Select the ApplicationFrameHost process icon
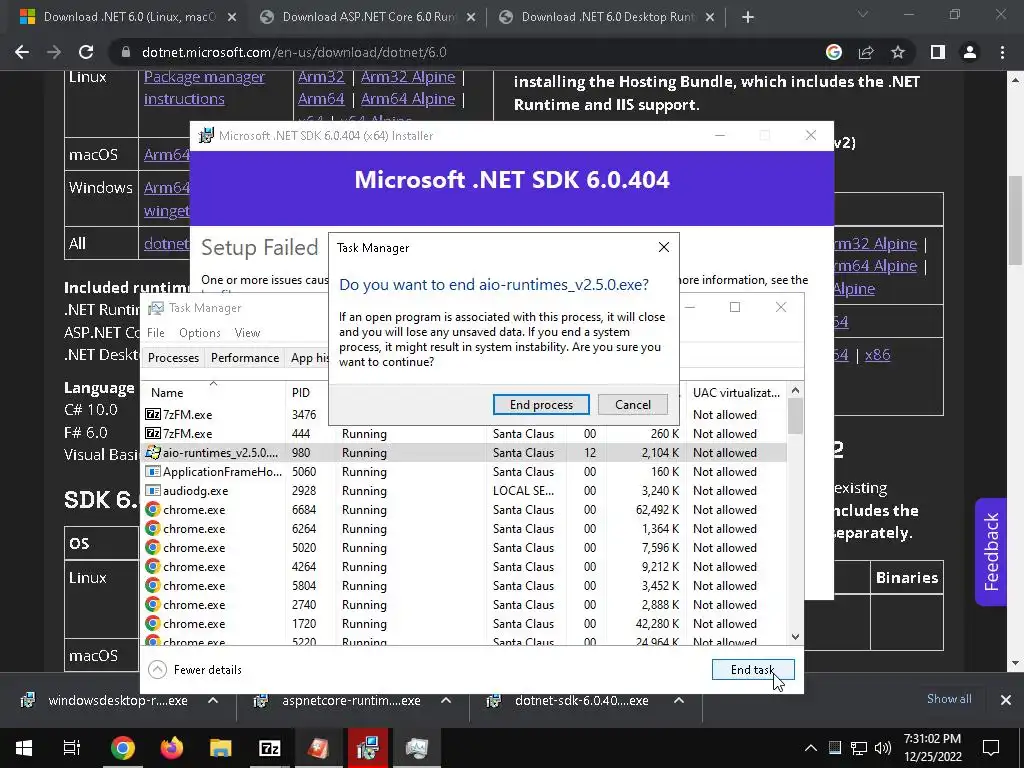Screen dimensions: 1024x768 pos(152,472)
